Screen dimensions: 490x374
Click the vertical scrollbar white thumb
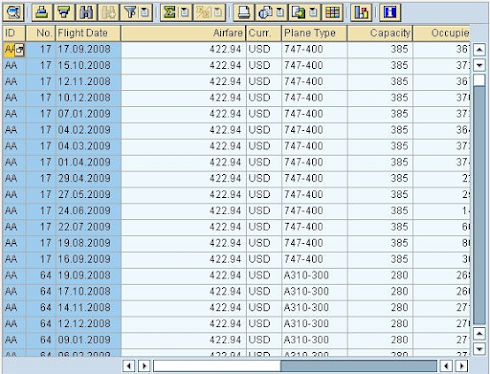(479, 80)
